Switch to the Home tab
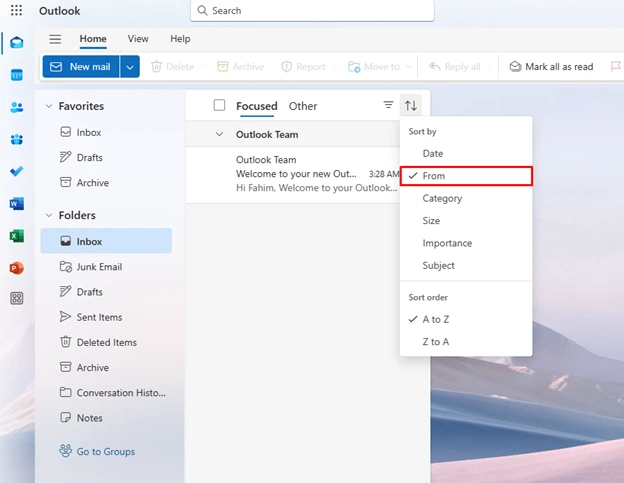624x483 pixels. tap(93, 39)
